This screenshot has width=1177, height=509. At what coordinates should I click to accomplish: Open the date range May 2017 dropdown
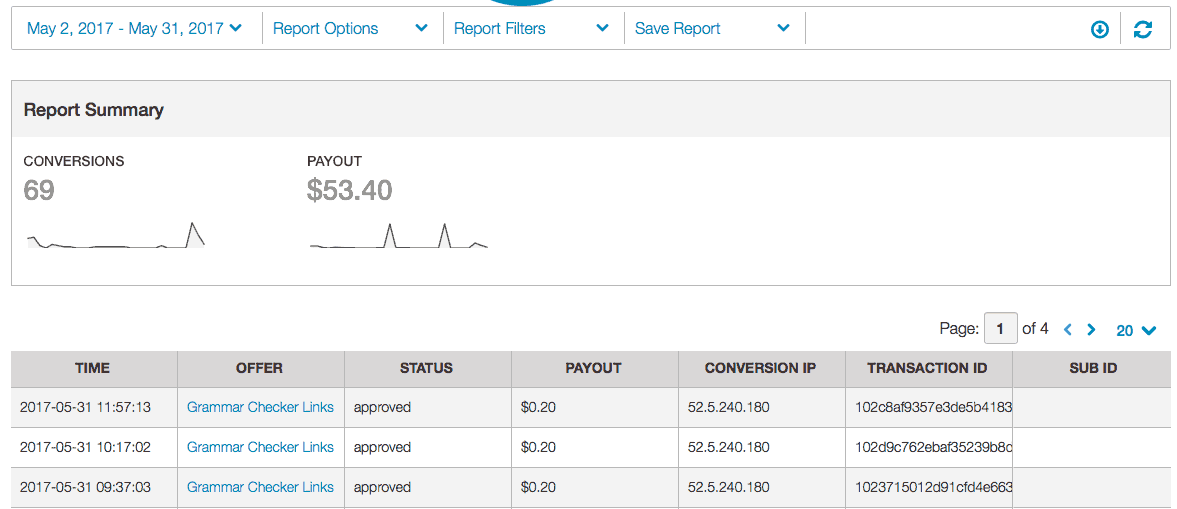tap(134, 29)
